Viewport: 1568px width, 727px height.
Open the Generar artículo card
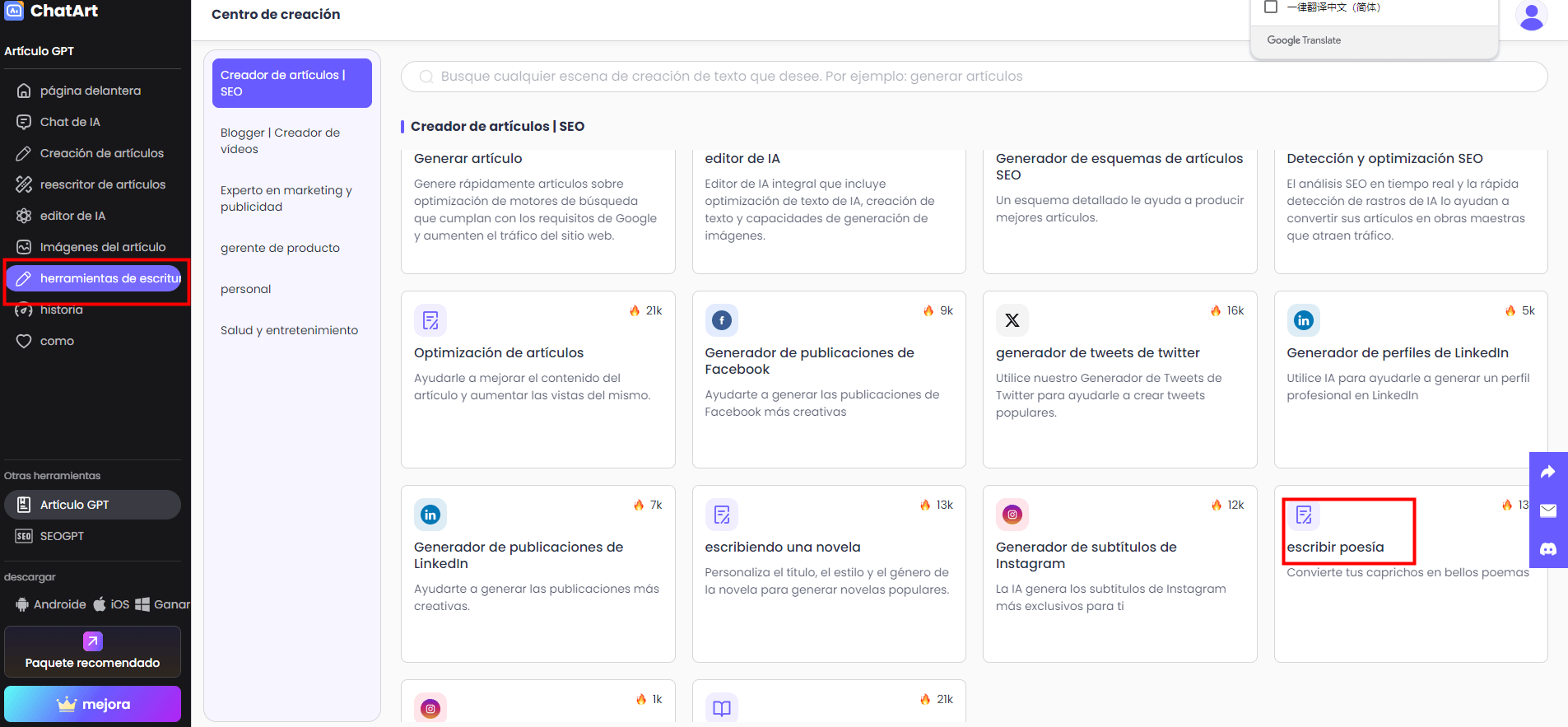[x=537, y=211]
